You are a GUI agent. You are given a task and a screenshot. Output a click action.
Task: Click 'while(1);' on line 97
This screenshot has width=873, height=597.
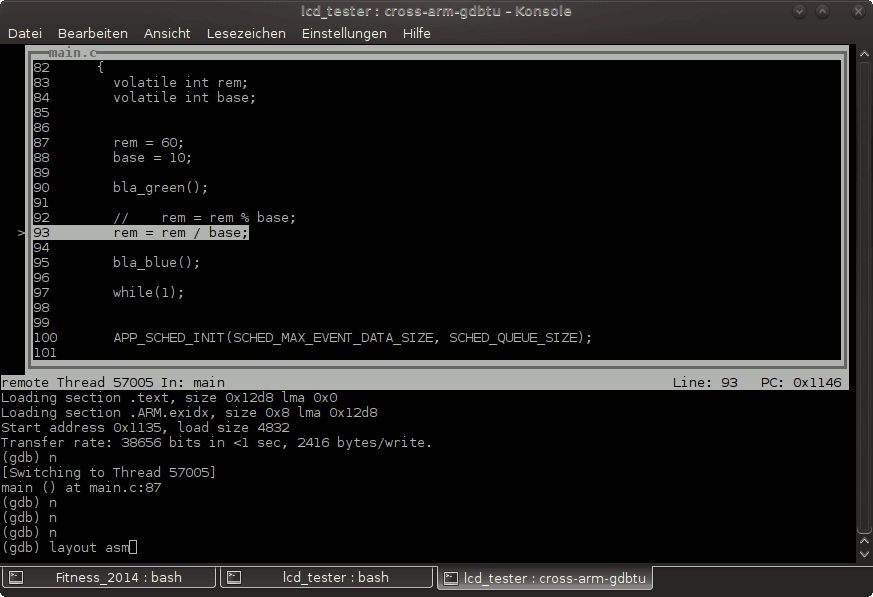click(x=148, y=292)
